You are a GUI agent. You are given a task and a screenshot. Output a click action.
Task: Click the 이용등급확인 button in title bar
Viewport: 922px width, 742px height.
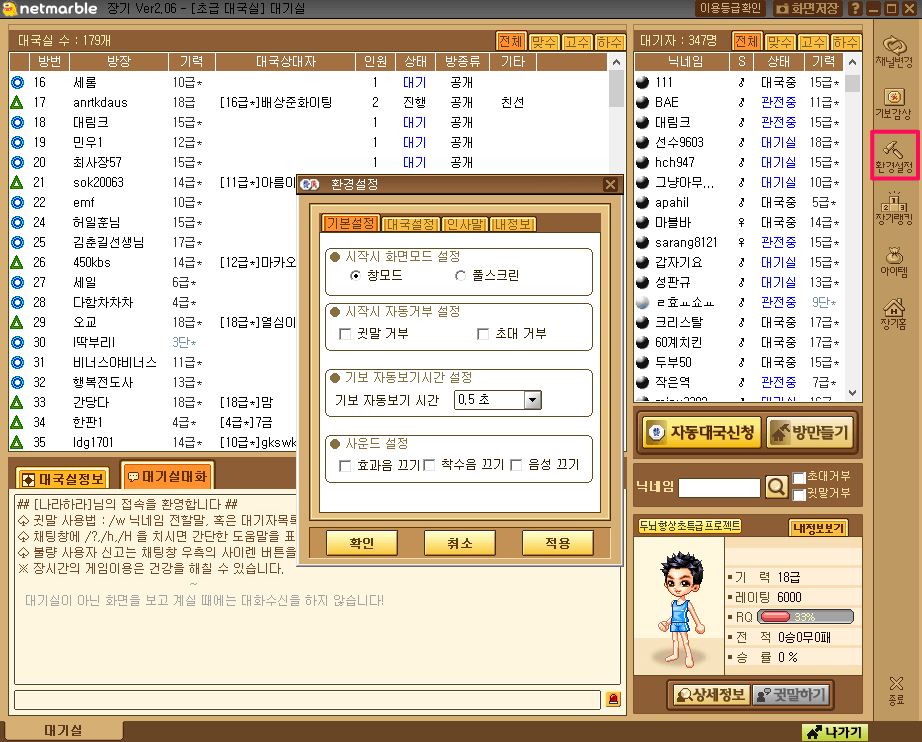click(x=730, y=9)
